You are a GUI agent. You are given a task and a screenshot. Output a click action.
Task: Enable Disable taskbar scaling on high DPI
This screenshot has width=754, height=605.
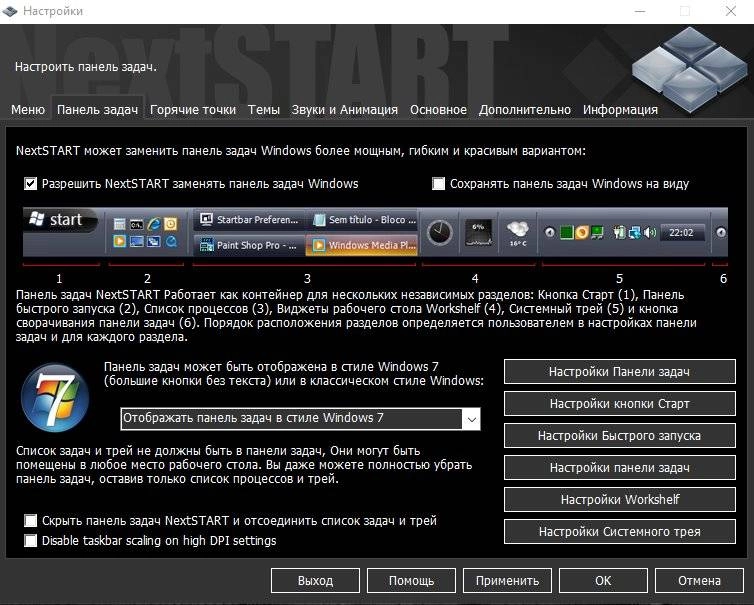30,541
